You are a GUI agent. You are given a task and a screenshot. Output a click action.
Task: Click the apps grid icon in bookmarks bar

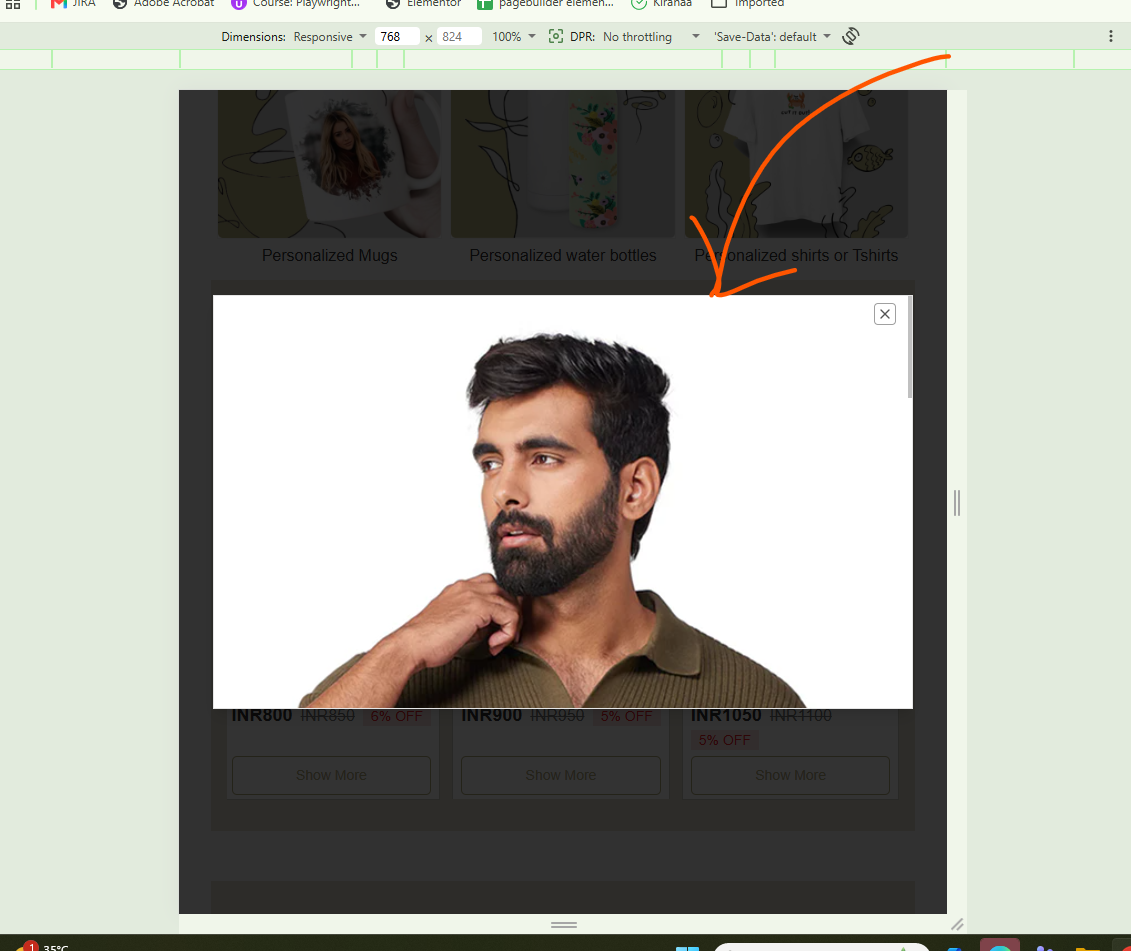coord(13,4)
